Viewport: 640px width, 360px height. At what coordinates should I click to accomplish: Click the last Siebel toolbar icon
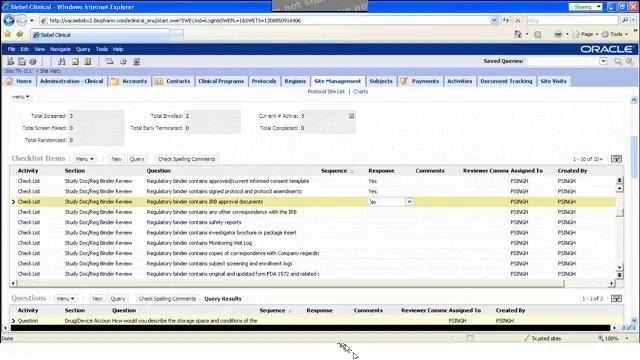click(x=137, y=61)
